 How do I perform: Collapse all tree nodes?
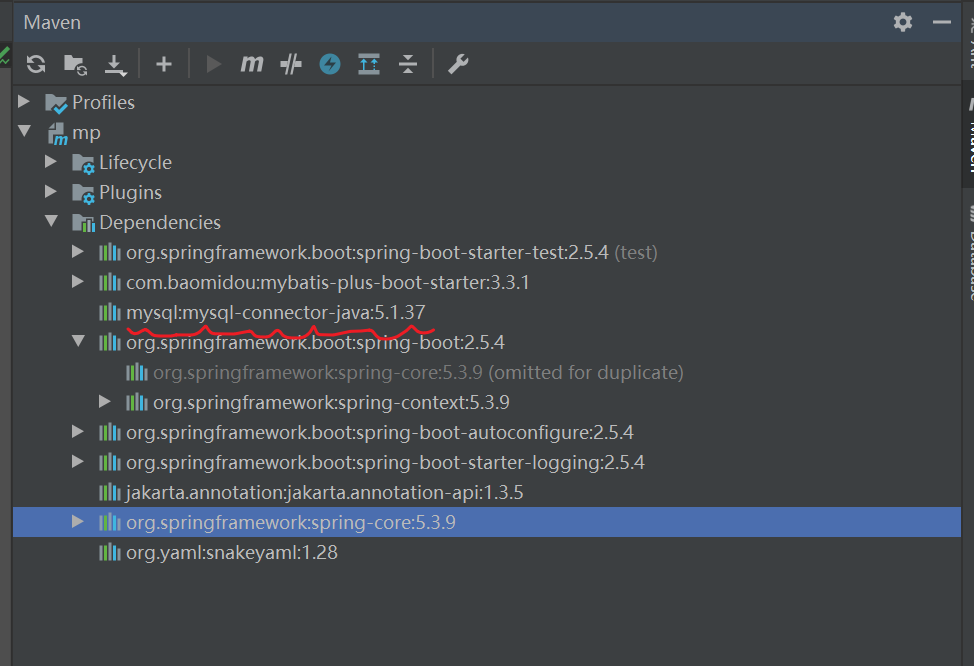click(407, 64)
